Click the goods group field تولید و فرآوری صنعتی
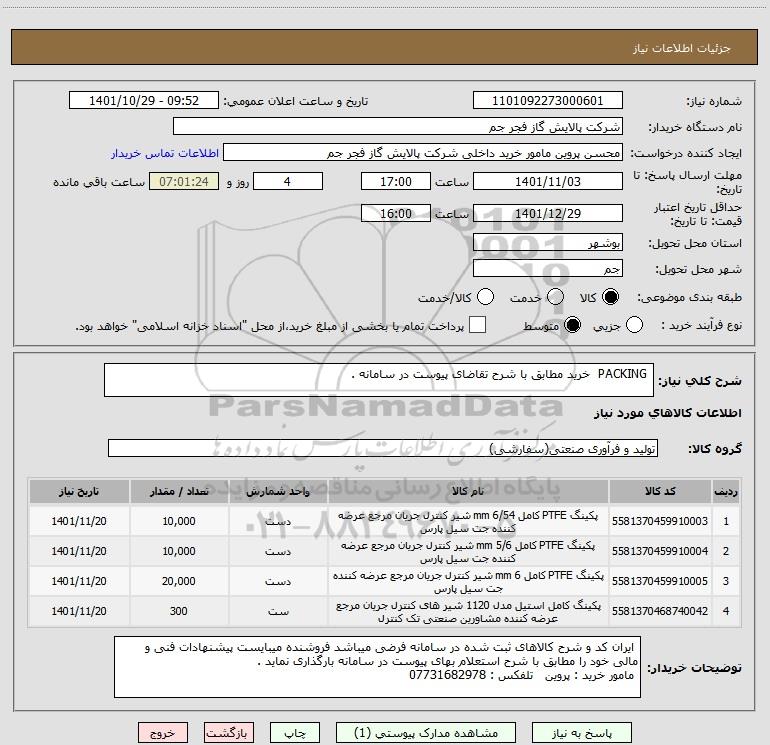Viewport: 770px width, 745px height. point(383,448)
